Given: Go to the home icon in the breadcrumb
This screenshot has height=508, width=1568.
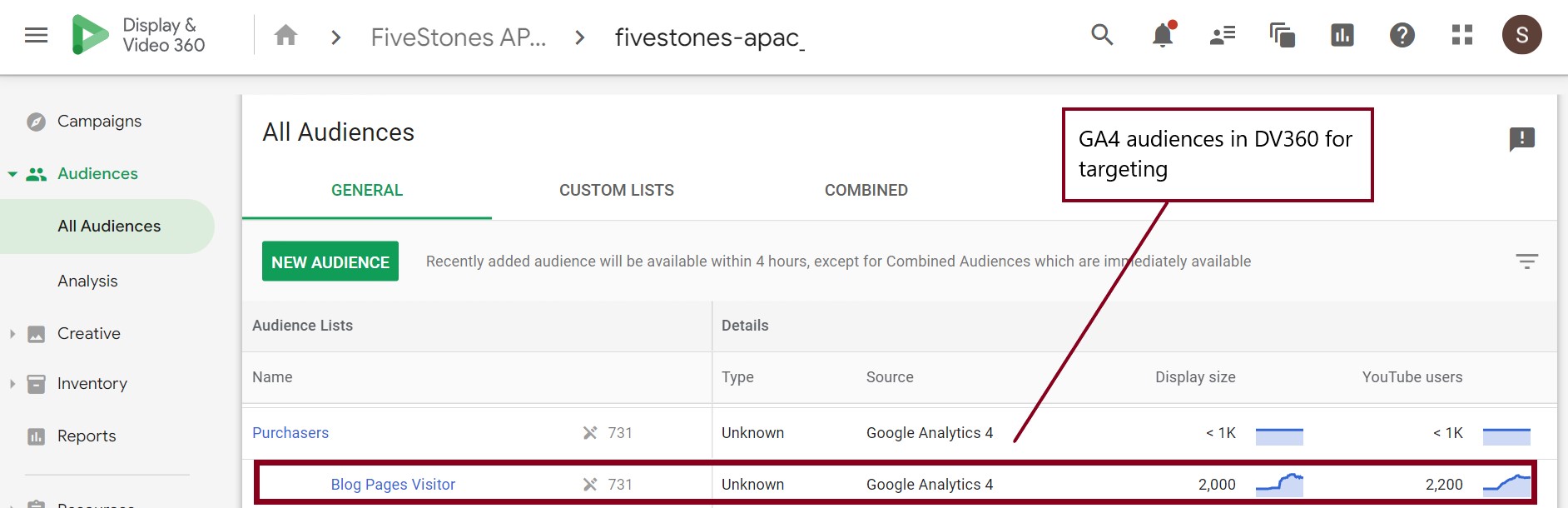Looking at the screenshot, I should coord(285,35).
